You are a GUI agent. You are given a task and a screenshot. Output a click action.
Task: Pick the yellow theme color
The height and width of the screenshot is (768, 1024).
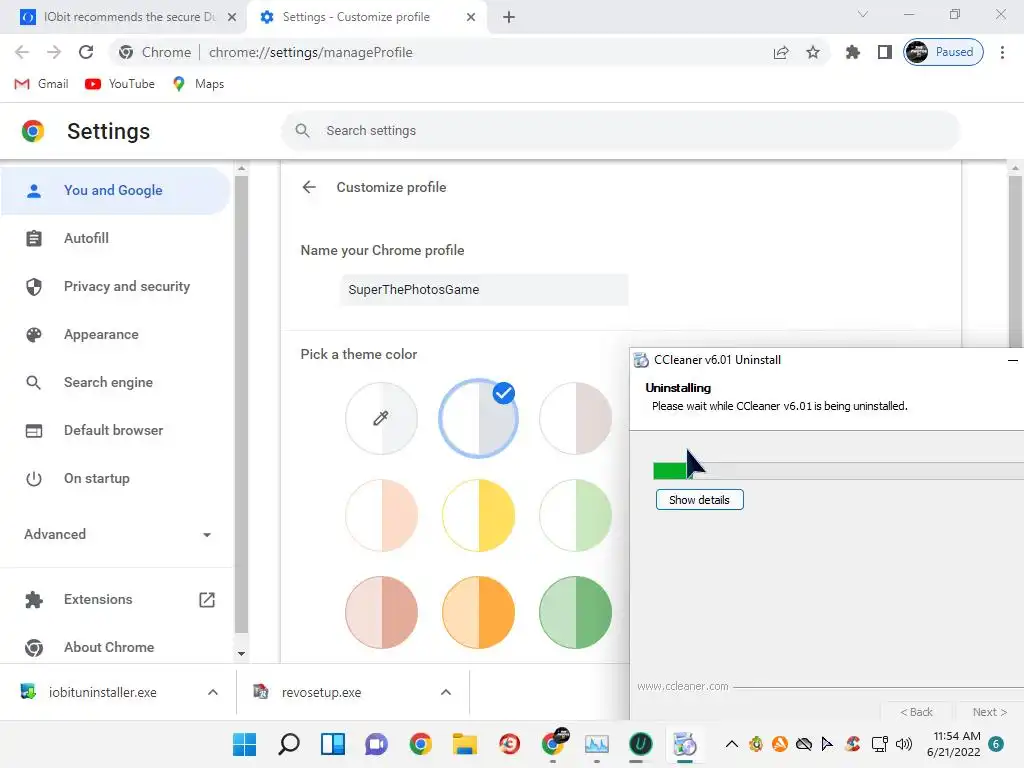(479, 515)
